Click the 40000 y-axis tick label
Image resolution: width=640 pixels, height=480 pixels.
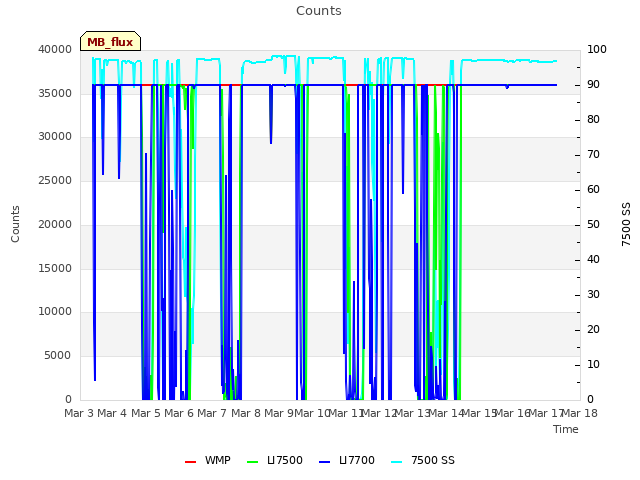55,49
